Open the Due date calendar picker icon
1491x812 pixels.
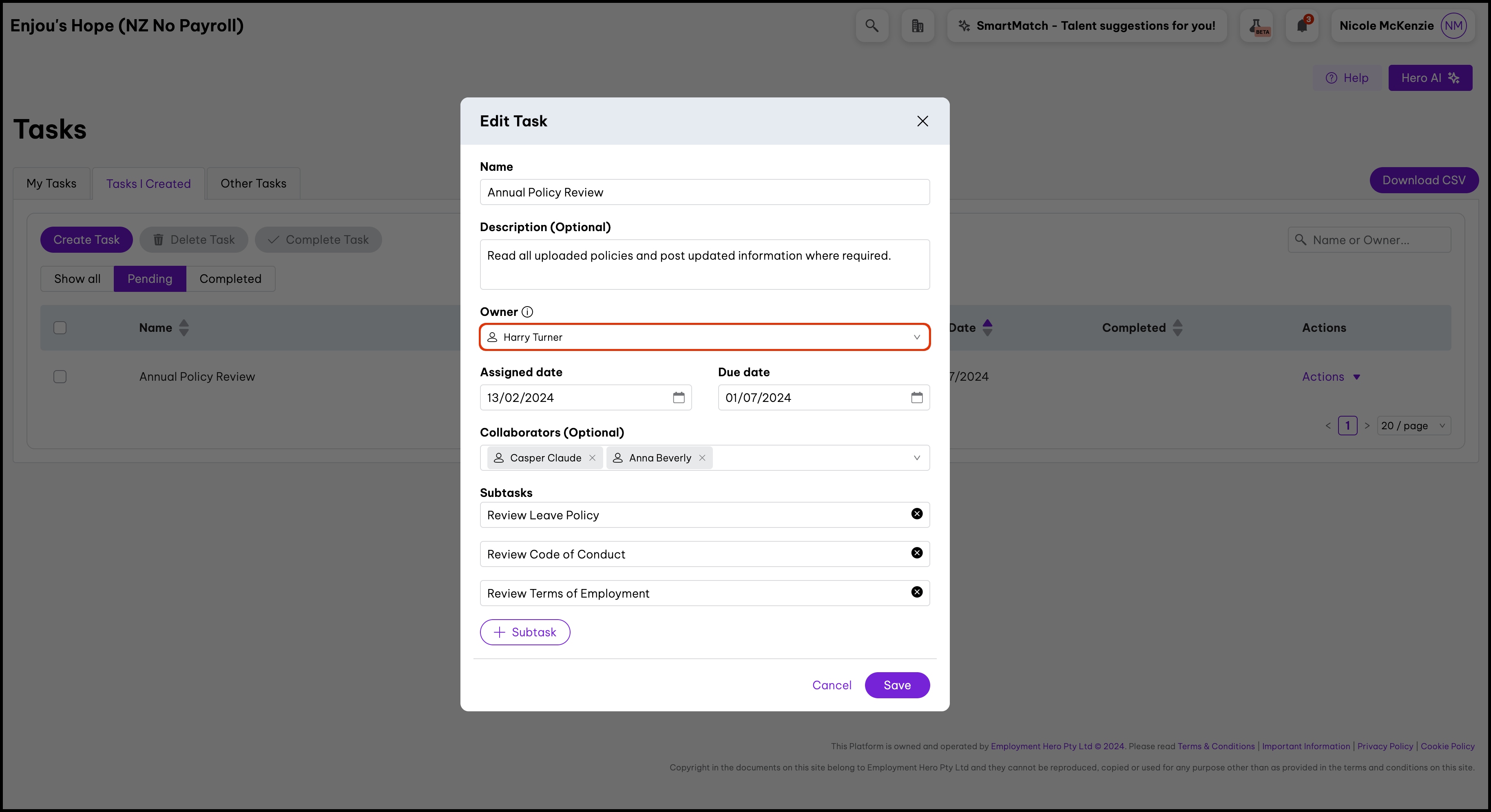click(916, 397)
